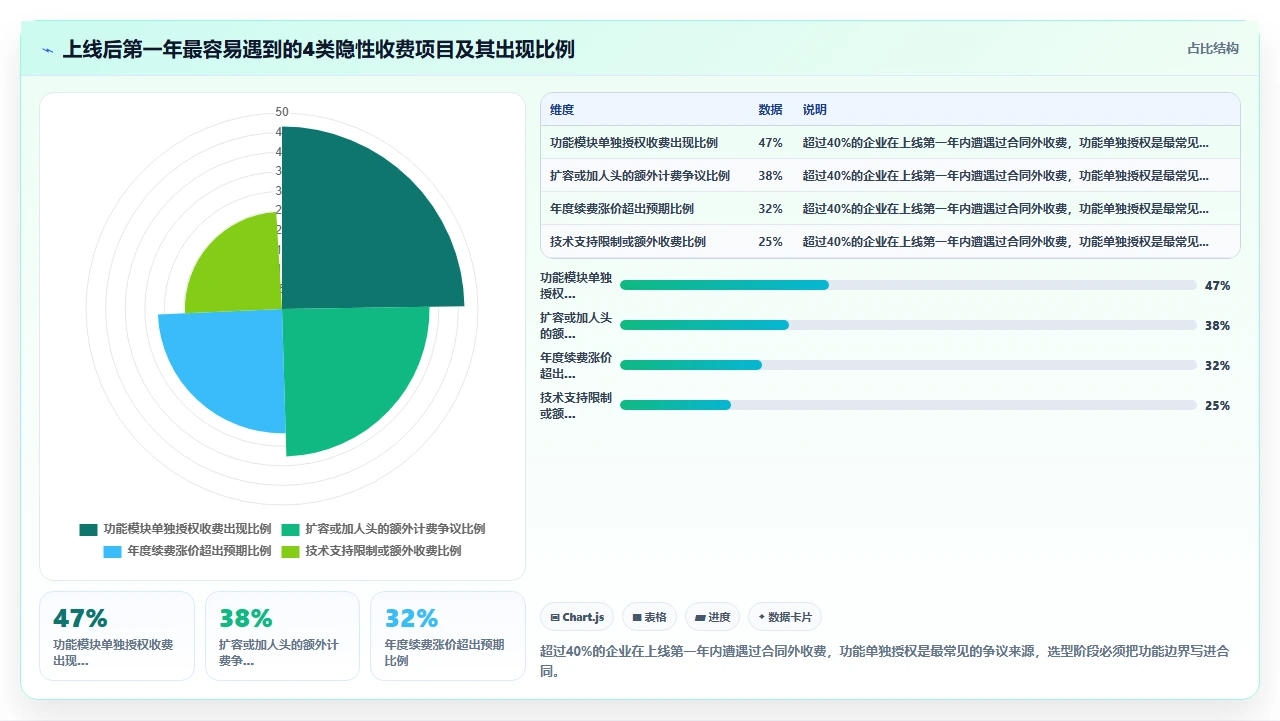Click the 38% value in the table
This screenshot has width=1280, height=721.
click(770, 176)
